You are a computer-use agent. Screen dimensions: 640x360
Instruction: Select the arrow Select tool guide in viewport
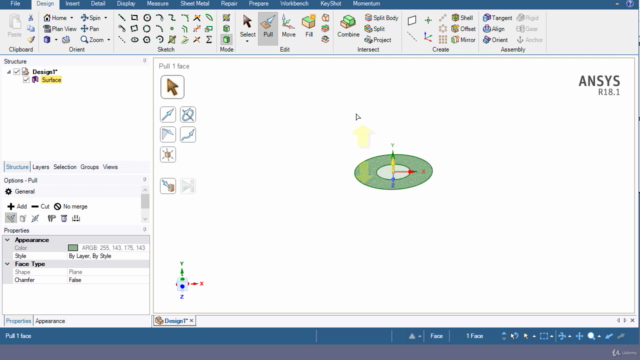tap(172, 87)
